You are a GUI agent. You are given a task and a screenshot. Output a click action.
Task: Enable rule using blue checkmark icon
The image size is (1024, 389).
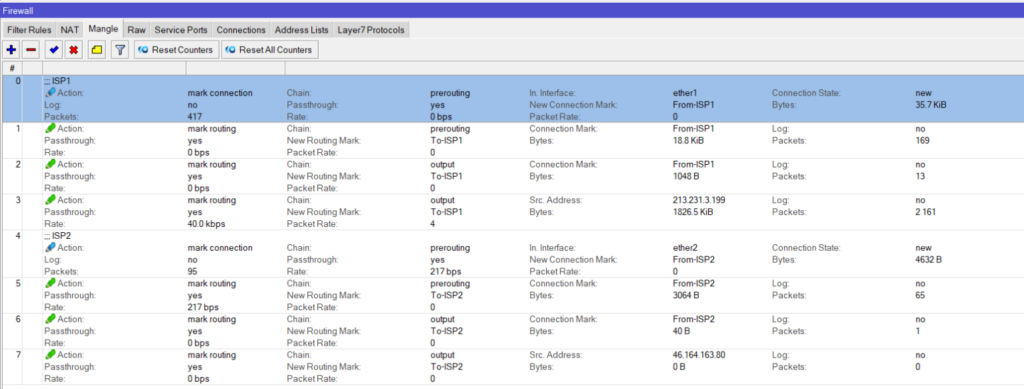[54, 50]
